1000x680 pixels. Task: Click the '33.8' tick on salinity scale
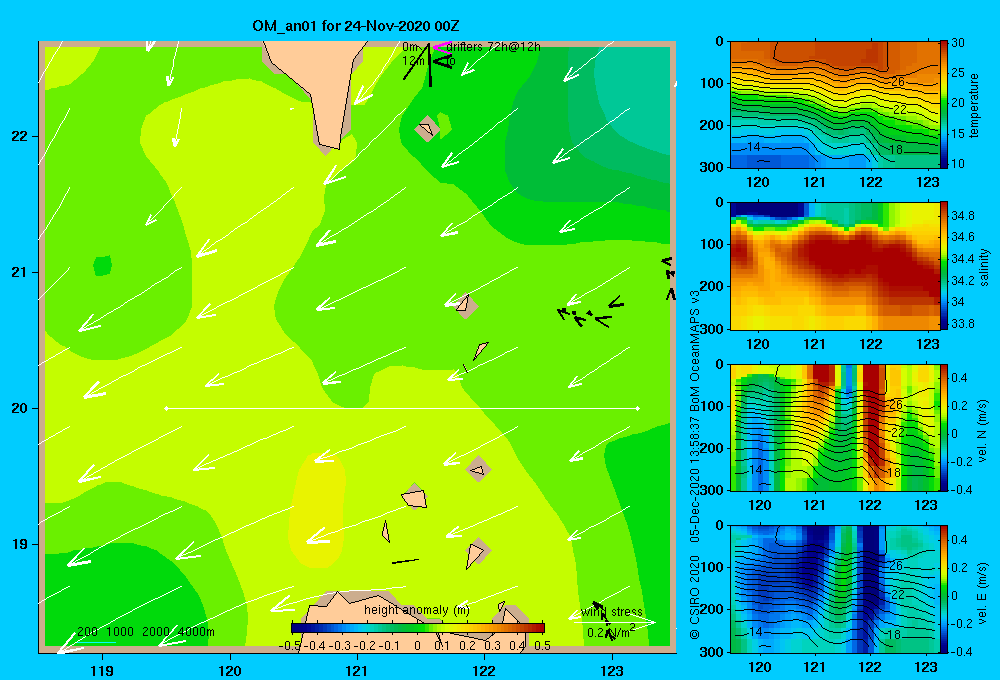tap(962, 324)
